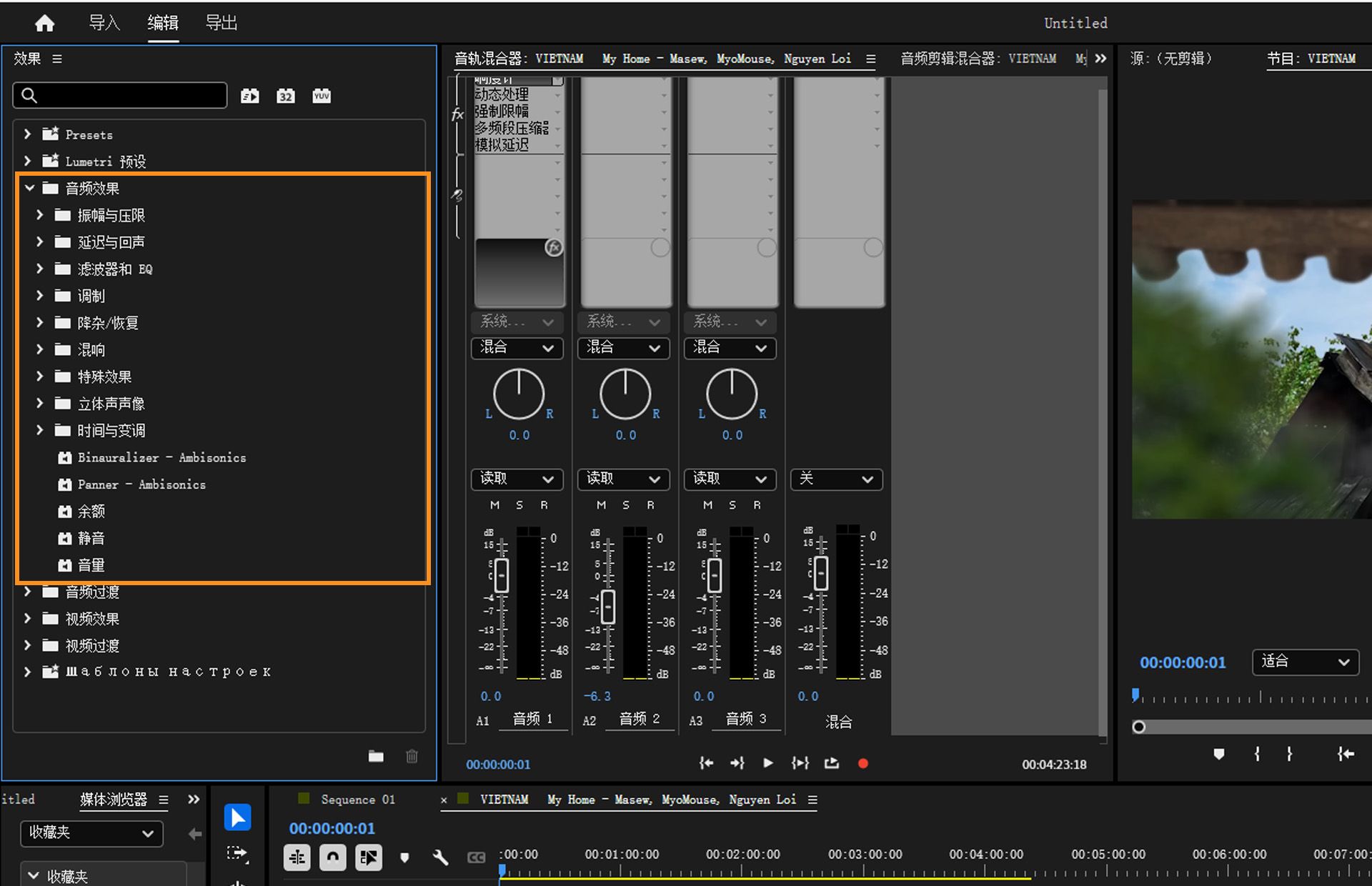Collapse the 音频效果 folder
The height and width of the screenshot is (886, 1372).
(x=29, y=188)
